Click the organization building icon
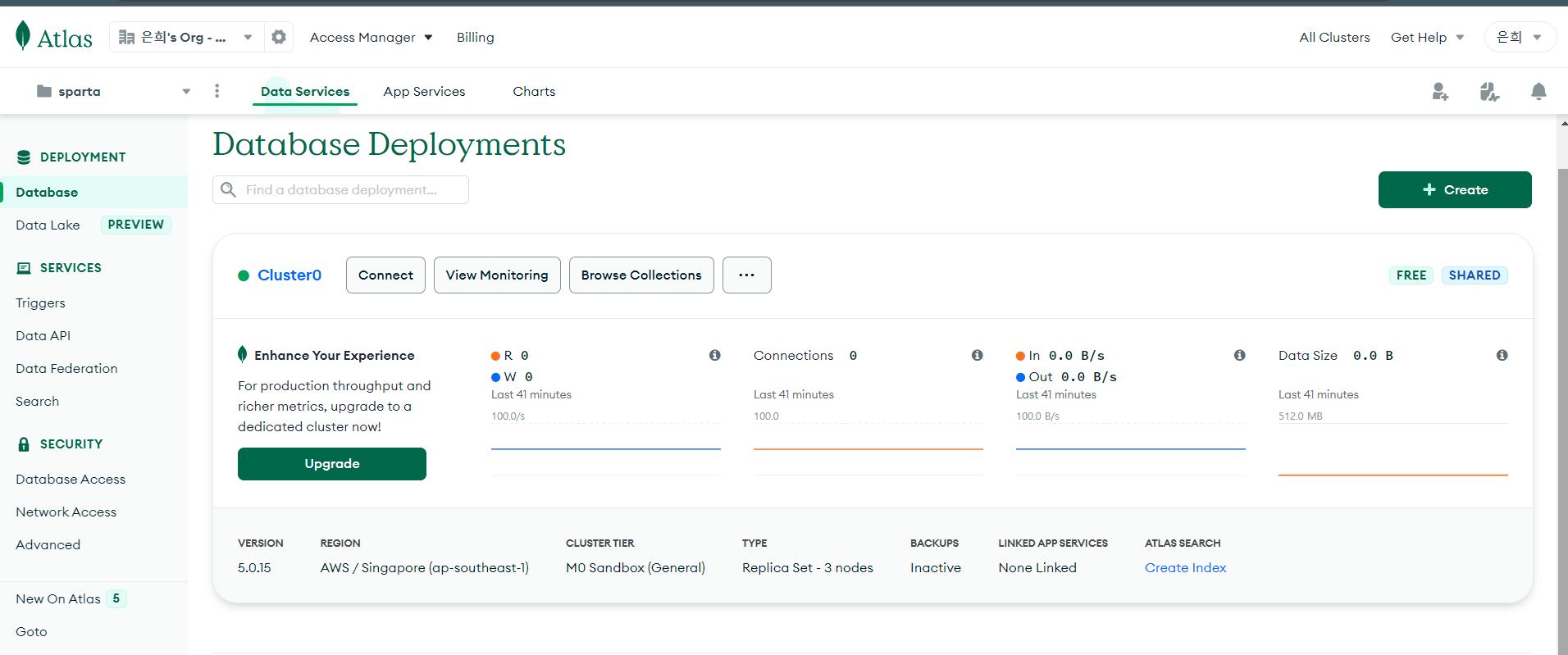The height and width of the screenshot is (655, 1568). coord(126,37)
